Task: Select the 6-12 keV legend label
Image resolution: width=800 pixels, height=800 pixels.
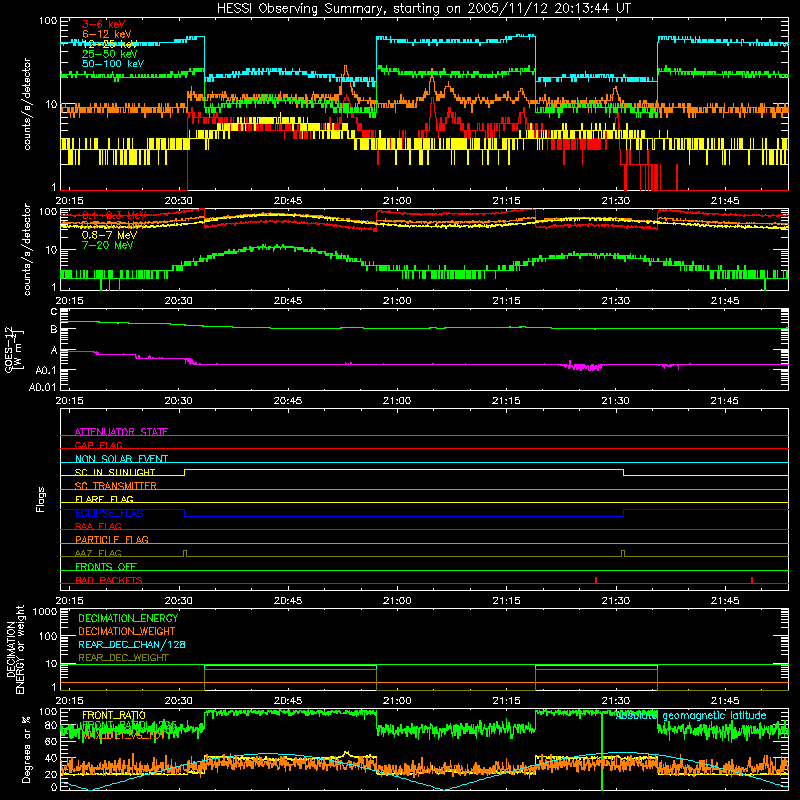Action: (107, 34)
